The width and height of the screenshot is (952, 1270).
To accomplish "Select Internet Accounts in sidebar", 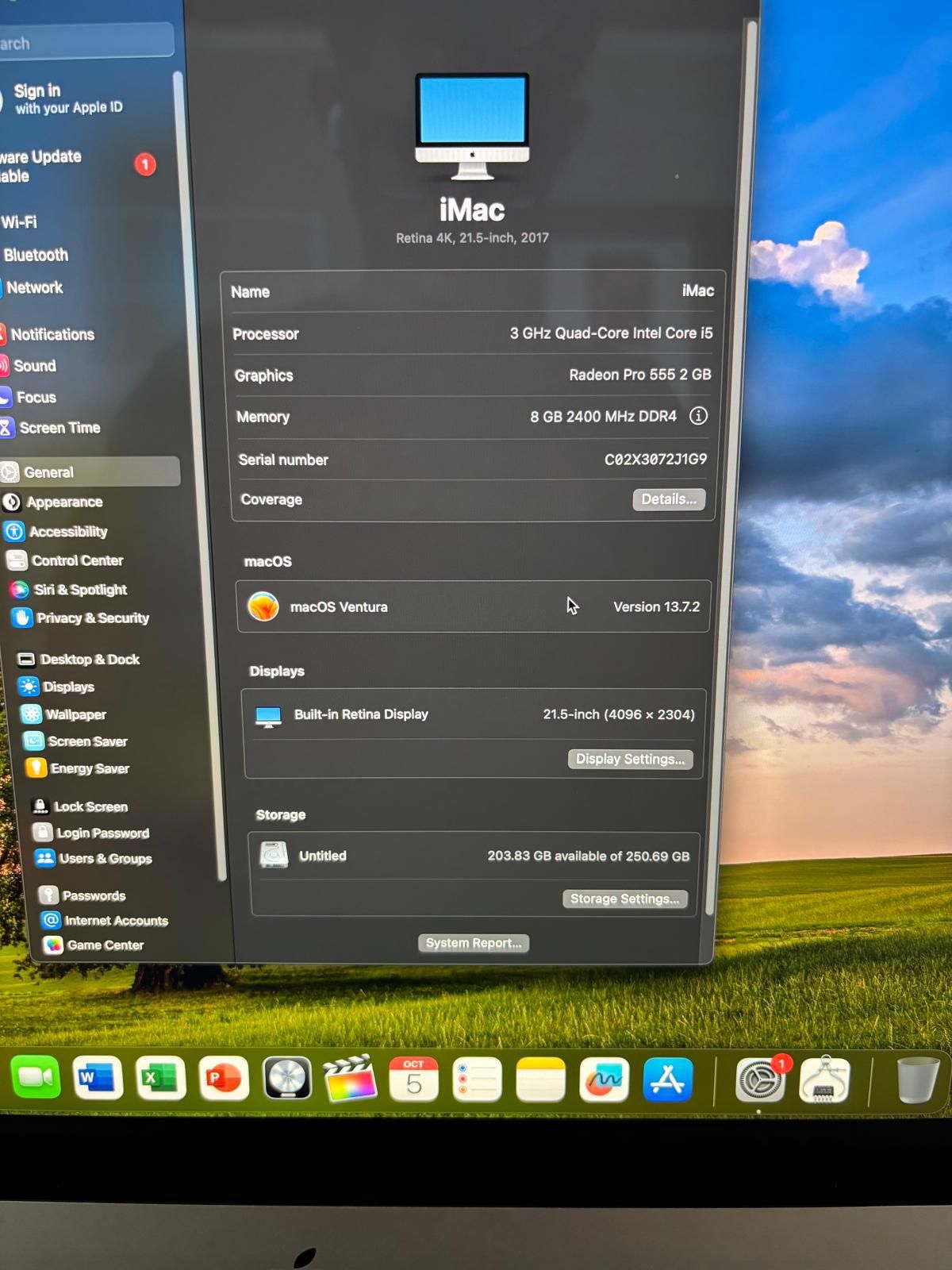I will click(105, 920).
